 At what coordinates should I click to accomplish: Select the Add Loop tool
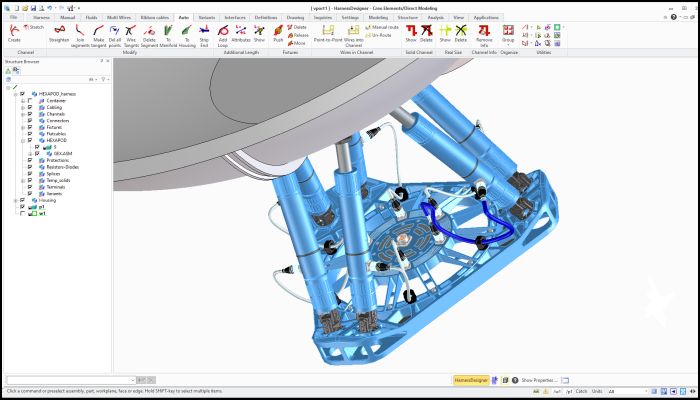223,34
